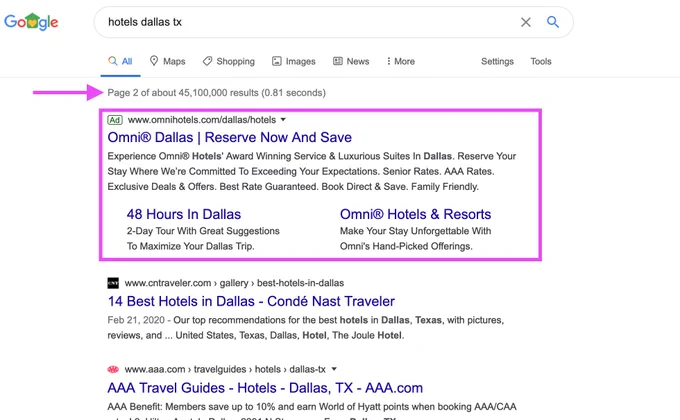
Task: Click the AAA red favicon icon
Action: point(113,369)
